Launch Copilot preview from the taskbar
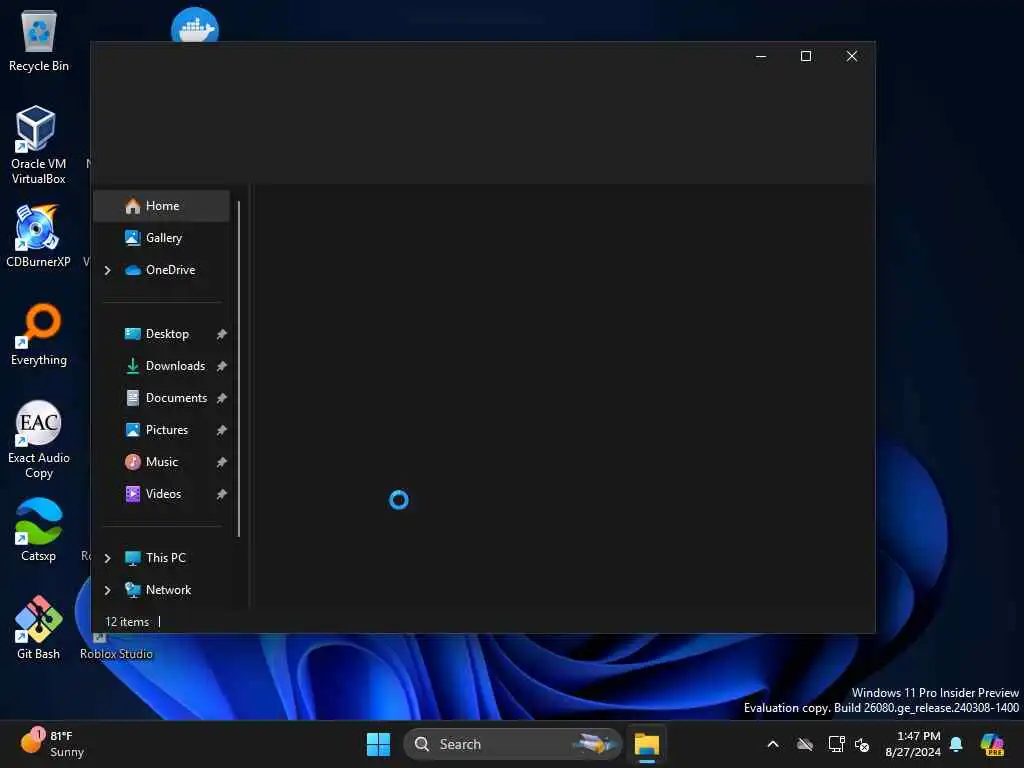 pyautogui.click(x=993, y=744)
